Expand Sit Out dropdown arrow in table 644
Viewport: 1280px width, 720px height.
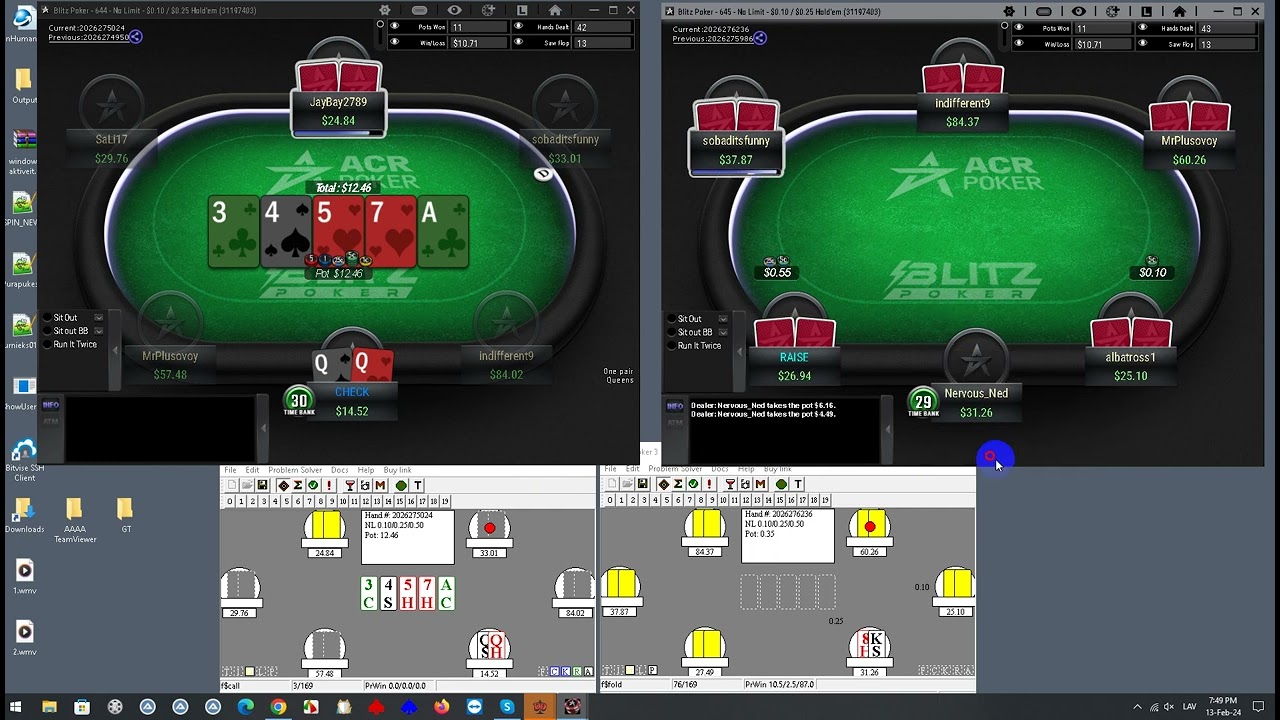click(98, 318)
